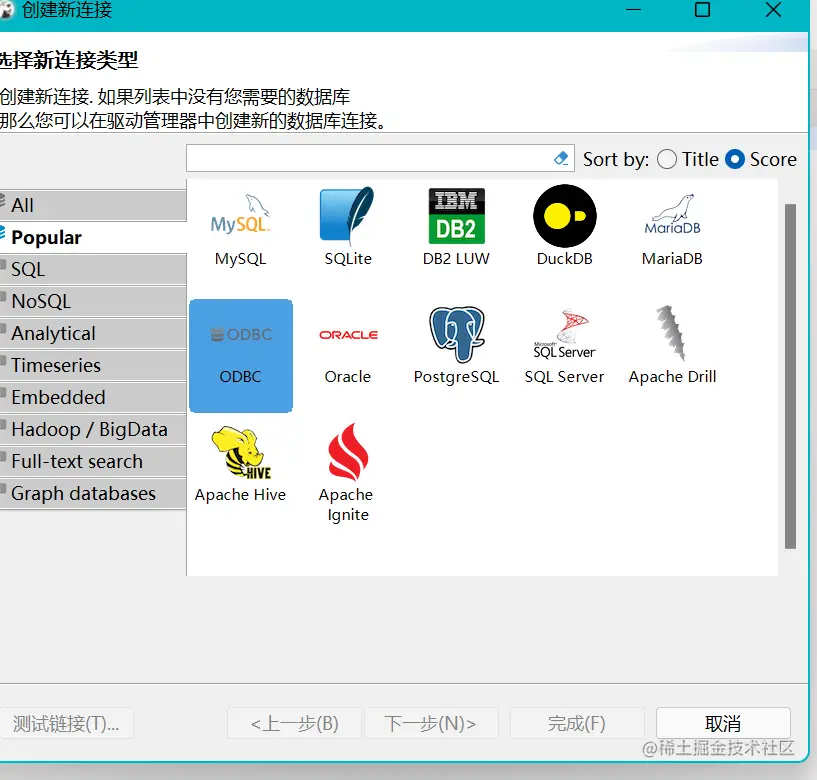Click the driver list vertical scrollbar
Image resolution: width=817 pixels, height=780 pixels.
click(x=790, y=376)
